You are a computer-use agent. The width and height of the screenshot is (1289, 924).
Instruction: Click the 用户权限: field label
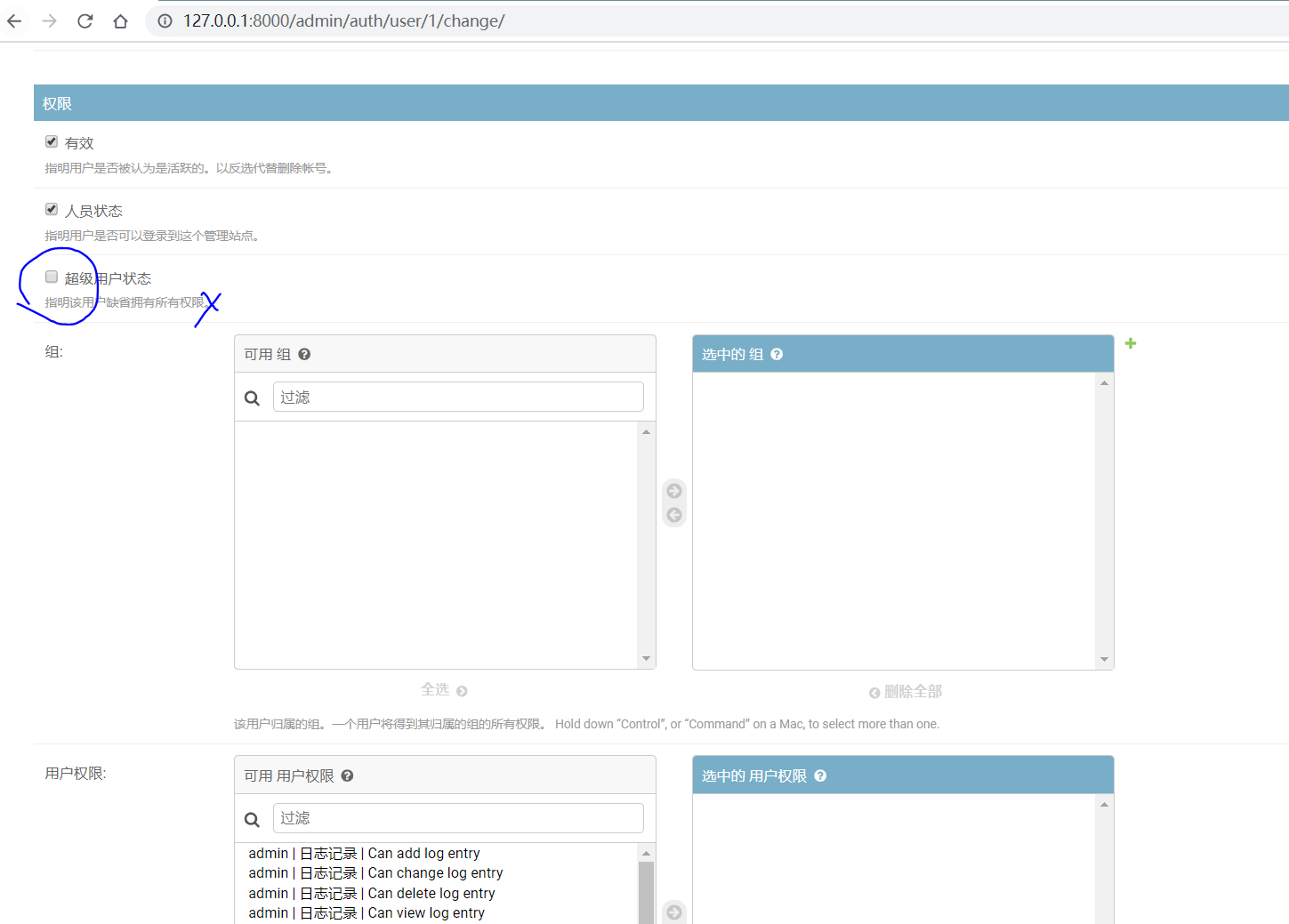(x=76, y=774)
